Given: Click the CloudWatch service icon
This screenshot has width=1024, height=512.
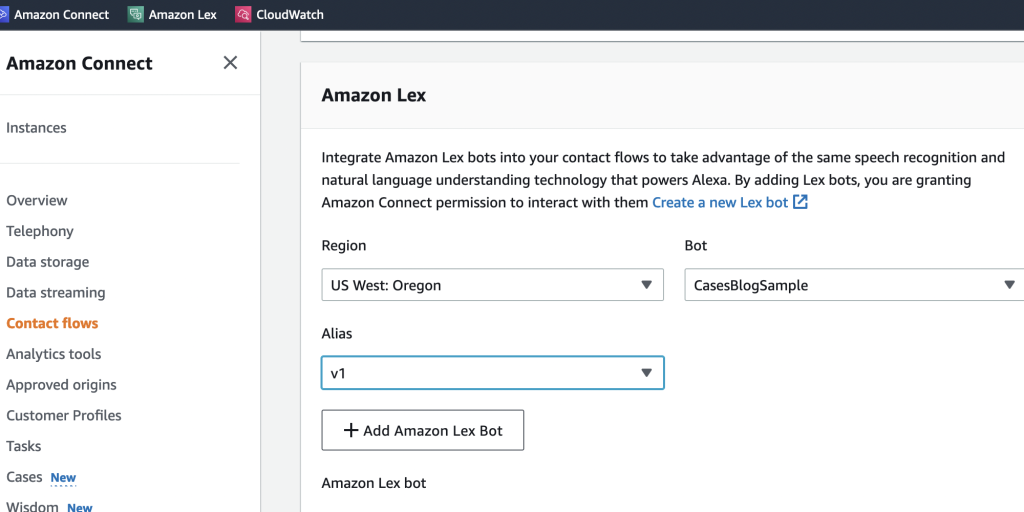Looking at the screenshot, I should pyautogui.click(x=243, y=15).
